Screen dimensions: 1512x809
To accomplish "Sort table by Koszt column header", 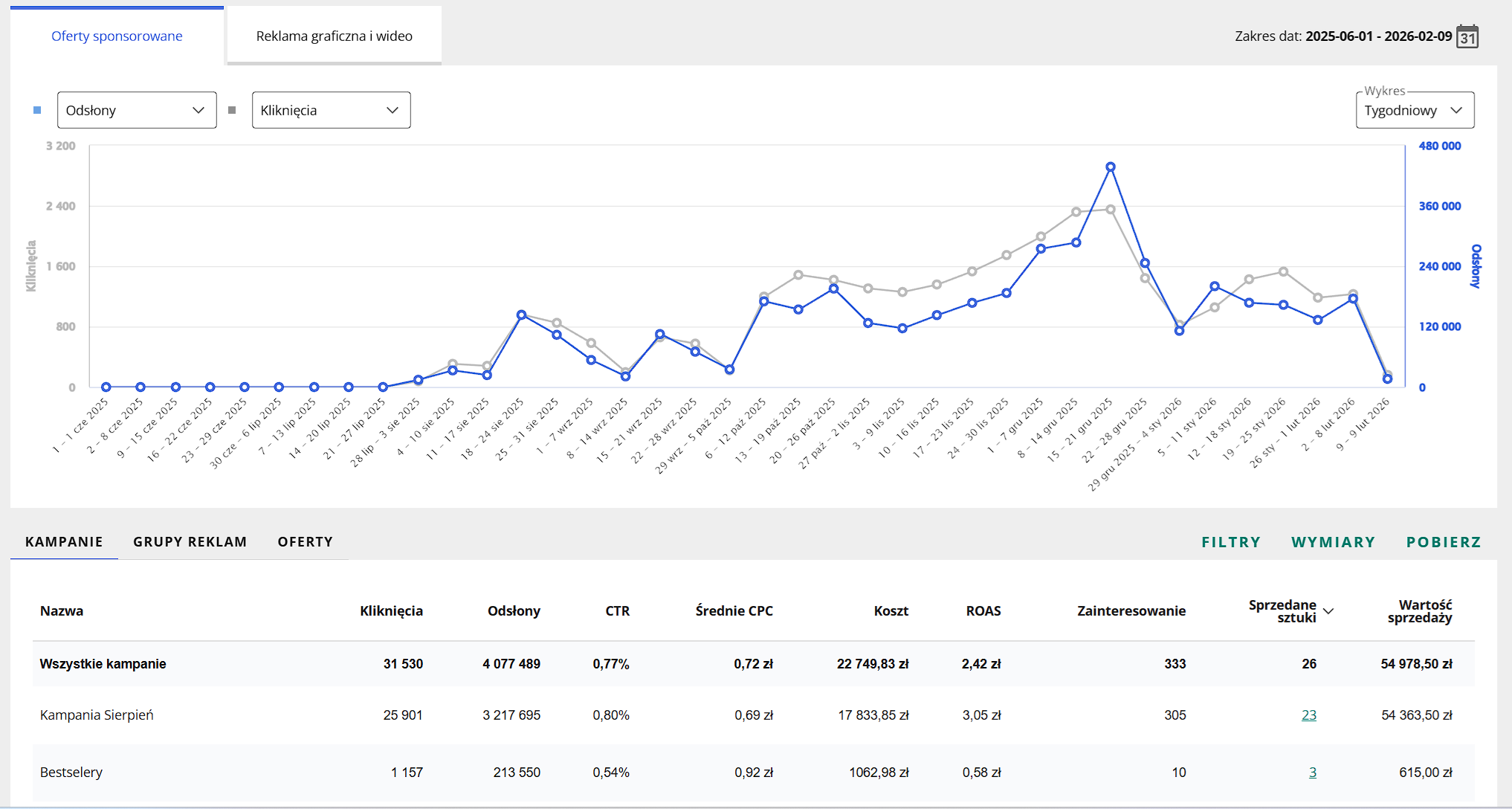I will click(891, 611).
